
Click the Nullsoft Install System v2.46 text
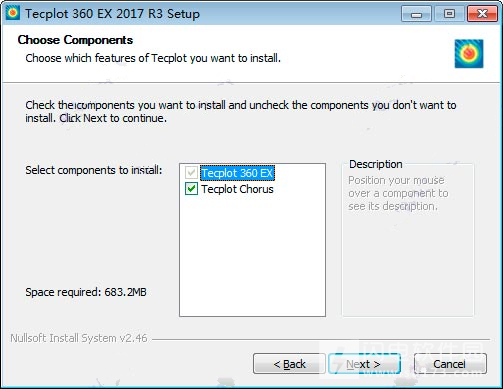[x=79, y=338]
